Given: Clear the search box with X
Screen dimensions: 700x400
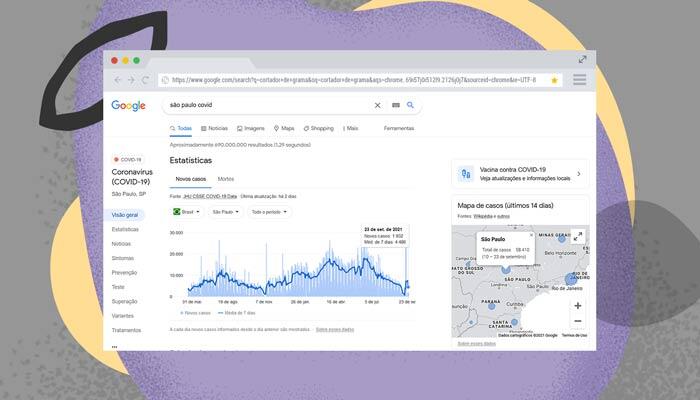Looking at the screenshot, I should (377, 105).
